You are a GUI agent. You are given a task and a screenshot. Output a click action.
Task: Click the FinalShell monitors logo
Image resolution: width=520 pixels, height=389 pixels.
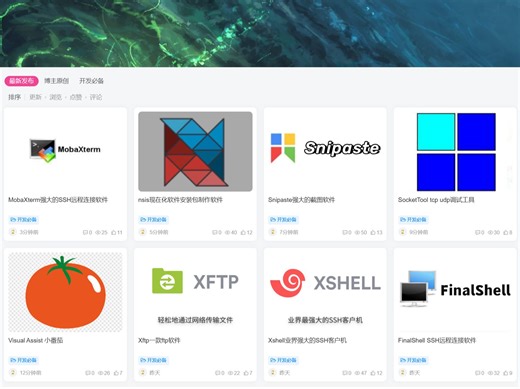point(418,289)
